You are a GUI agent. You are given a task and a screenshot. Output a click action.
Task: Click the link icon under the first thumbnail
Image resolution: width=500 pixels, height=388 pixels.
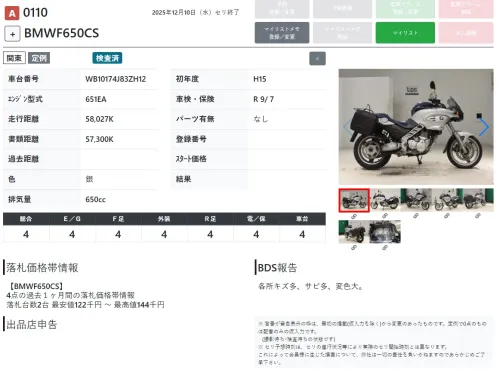click(x=354, y=216)
